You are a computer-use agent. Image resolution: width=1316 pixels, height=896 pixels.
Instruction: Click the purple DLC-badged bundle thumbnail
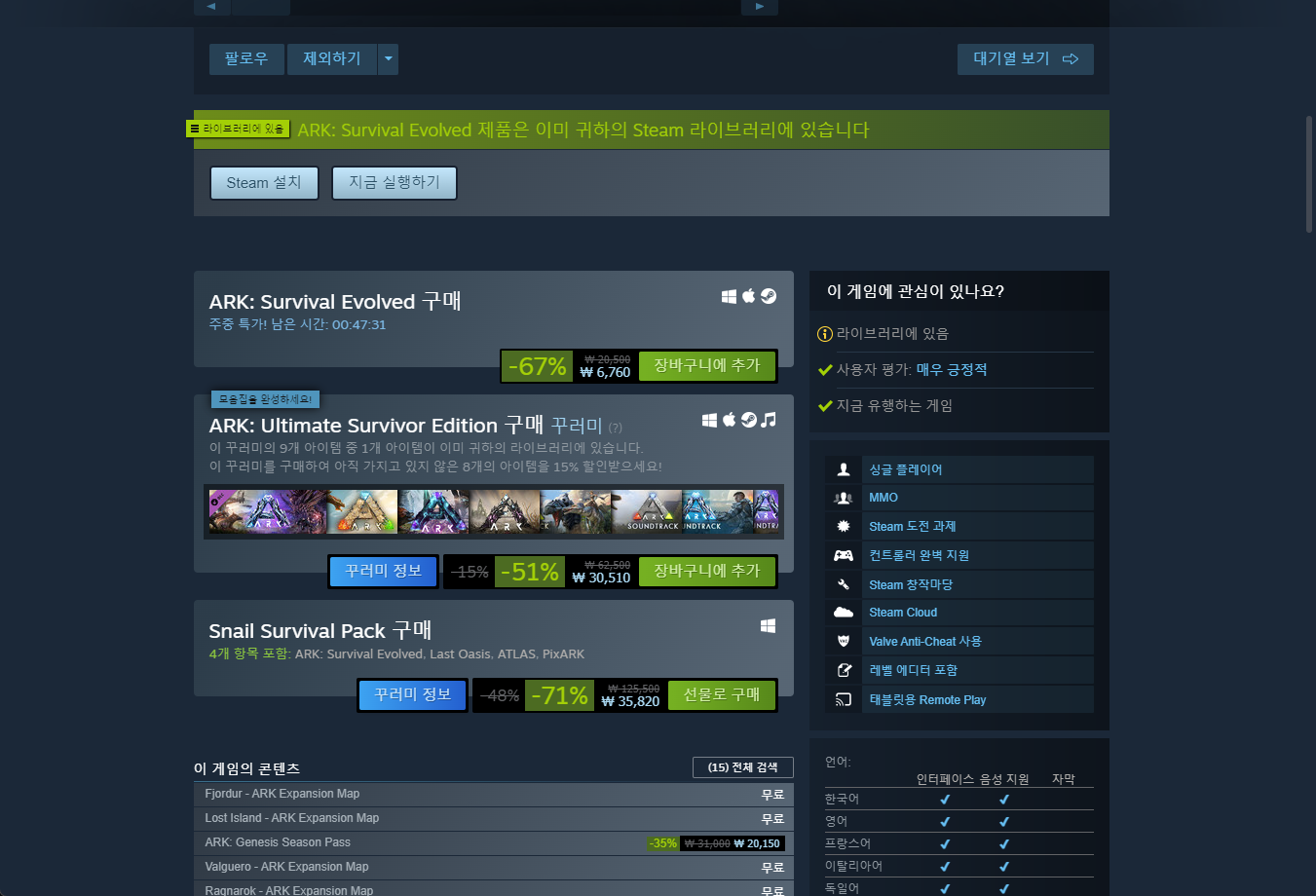coord(268,511)
